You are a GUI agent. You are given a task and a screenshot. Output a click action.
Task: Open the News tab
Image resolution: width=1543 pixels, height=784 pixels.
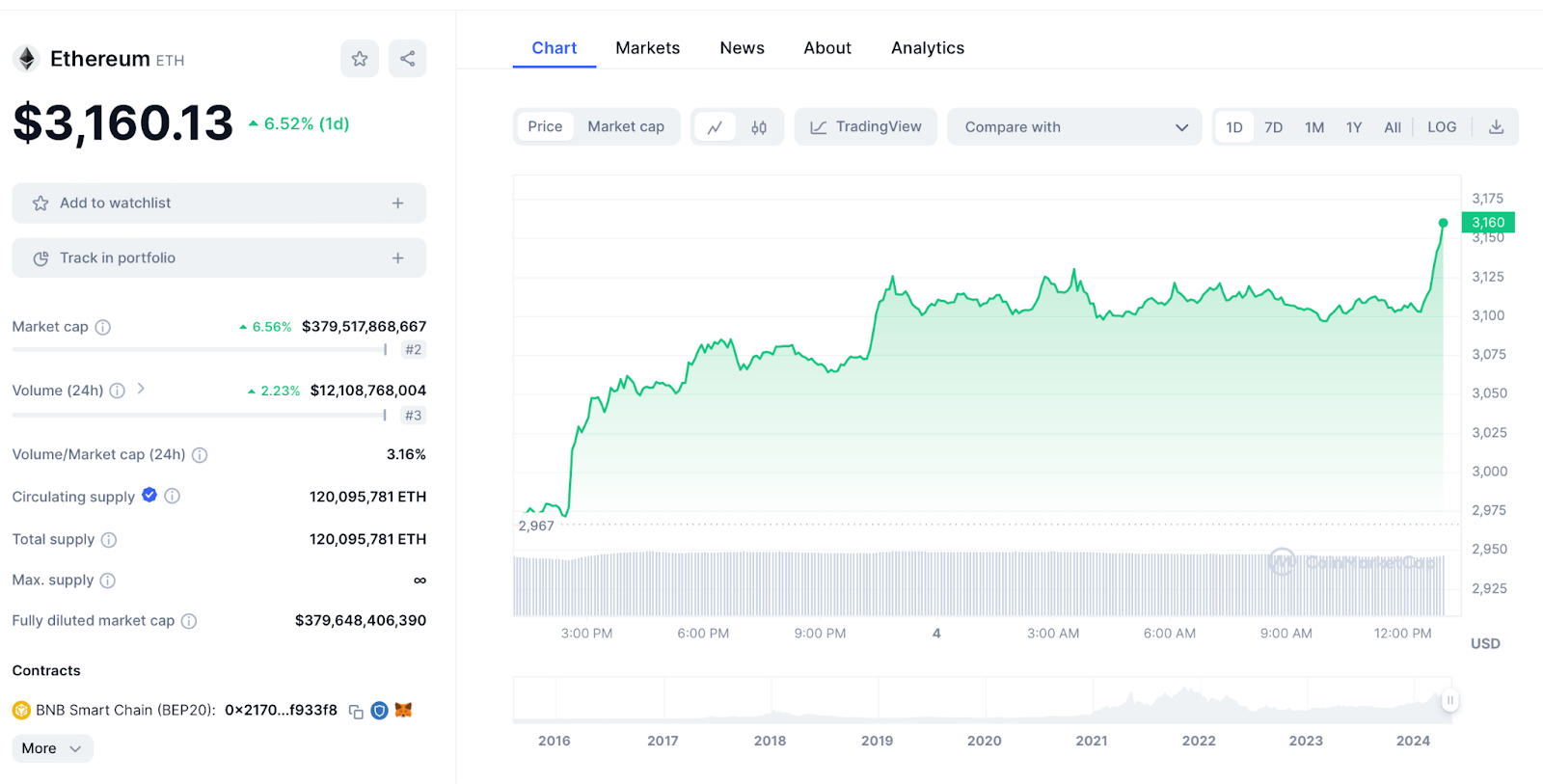[743, 48]
